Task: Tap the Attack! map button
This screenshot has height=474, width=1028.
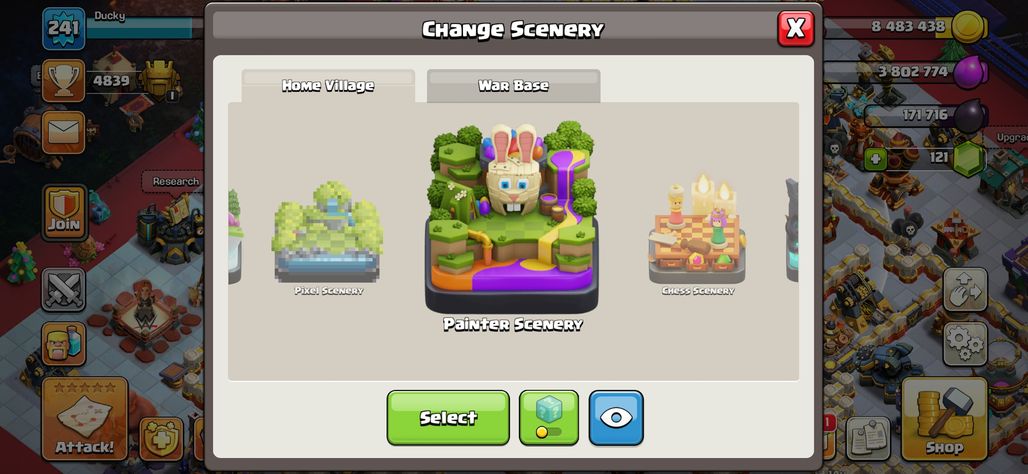Action: 85,419
